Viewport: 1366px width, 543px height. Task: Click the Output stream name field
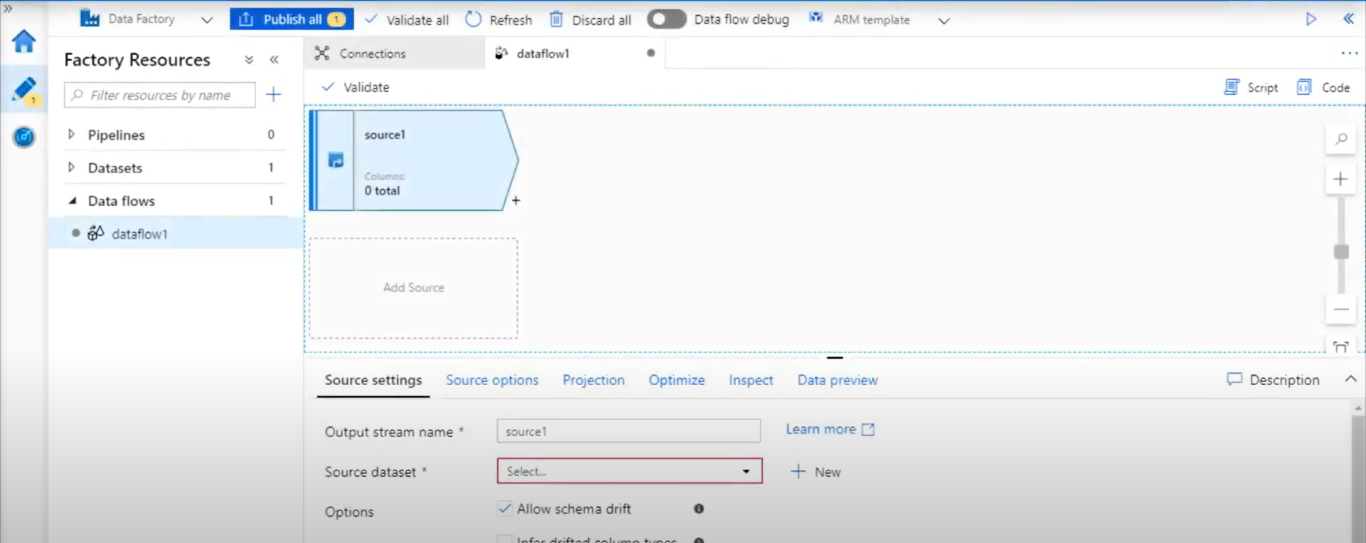(629, 431)
